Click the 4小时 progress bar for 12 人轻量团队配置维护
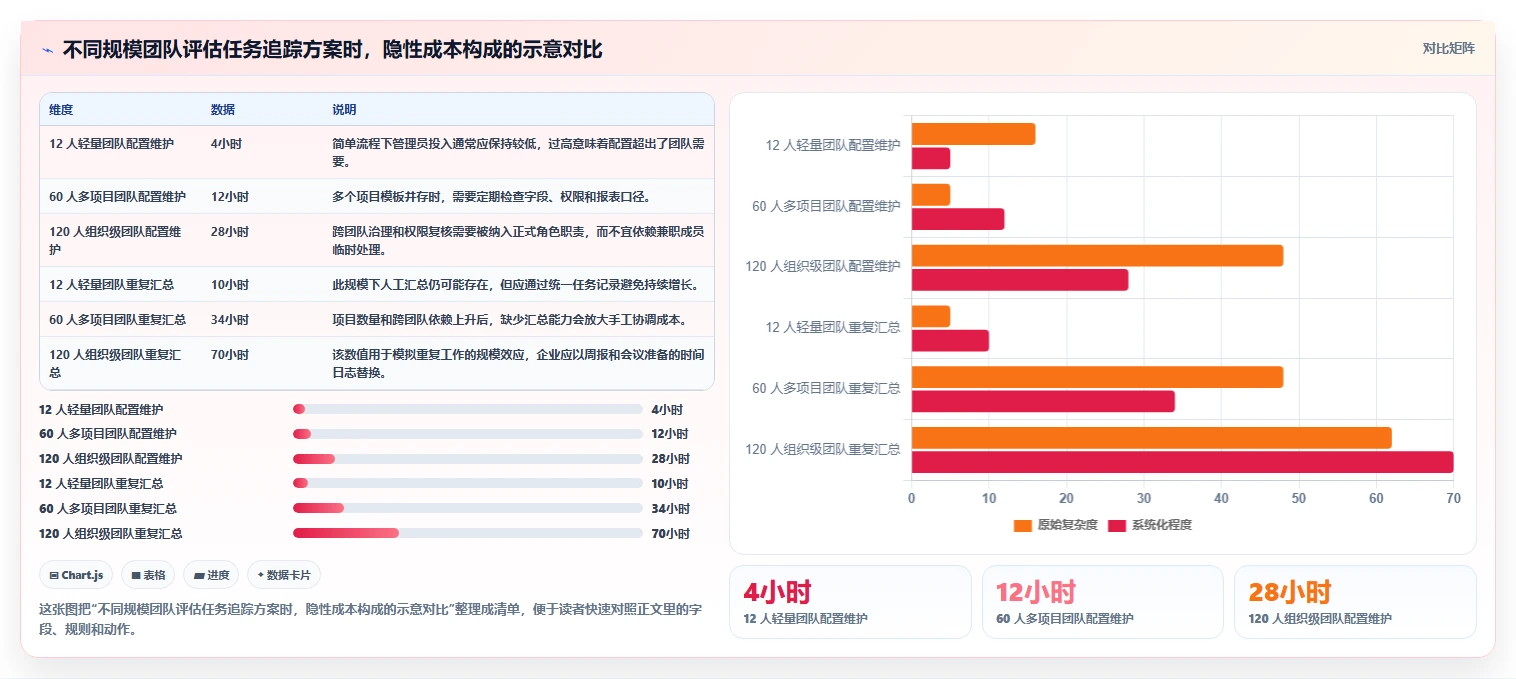This screenshot has width=1516, height=679. click(468, 409)
